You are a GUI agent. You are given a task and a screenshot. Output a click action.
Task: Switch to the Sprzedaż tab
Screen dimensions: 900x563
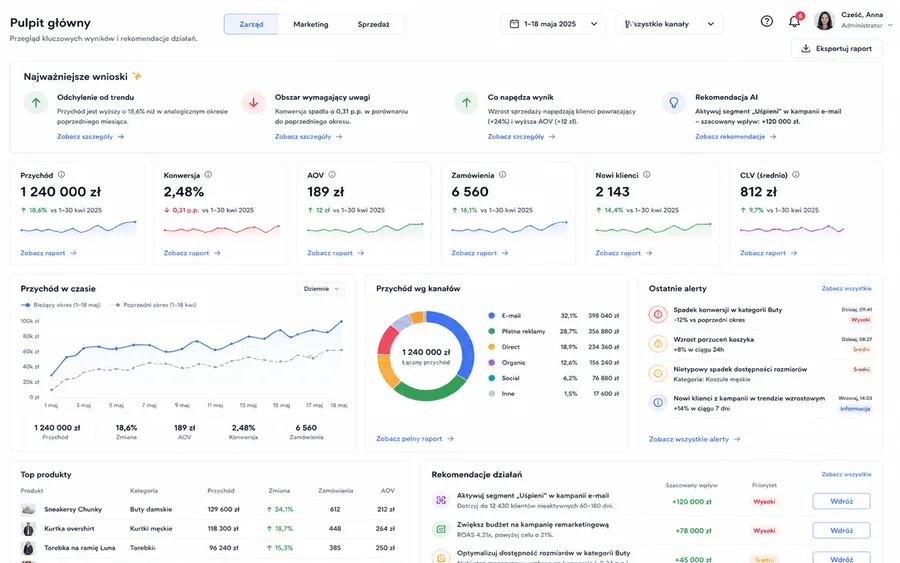373,24
